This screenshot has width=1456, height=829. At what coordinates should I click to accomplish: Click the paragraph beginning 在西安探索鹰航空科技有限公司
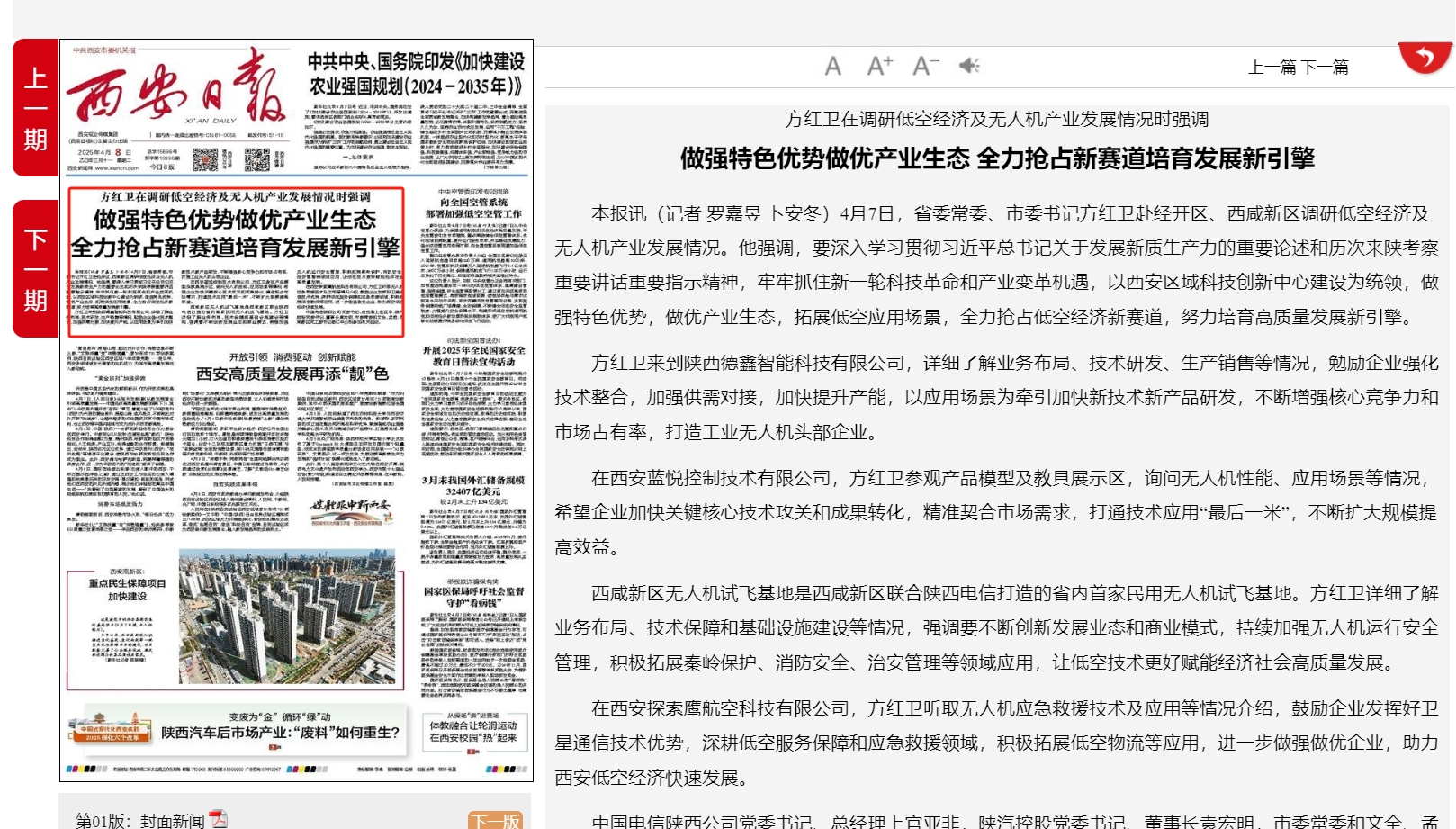click(x=997, y=743)
